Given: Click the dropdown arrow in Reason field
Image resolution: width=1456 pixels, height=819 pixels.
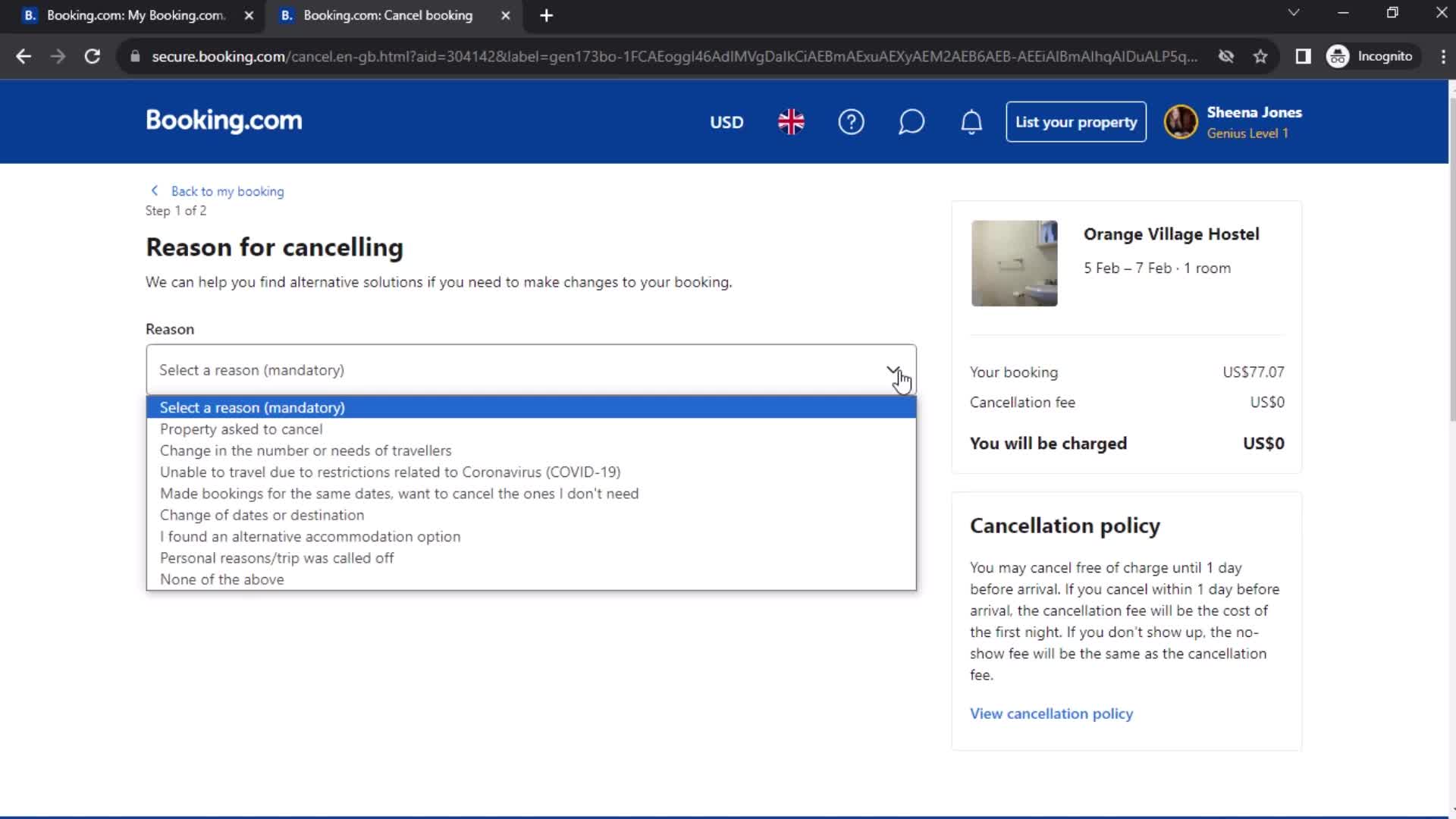Looking at the screenshot, I should [893, 370].
